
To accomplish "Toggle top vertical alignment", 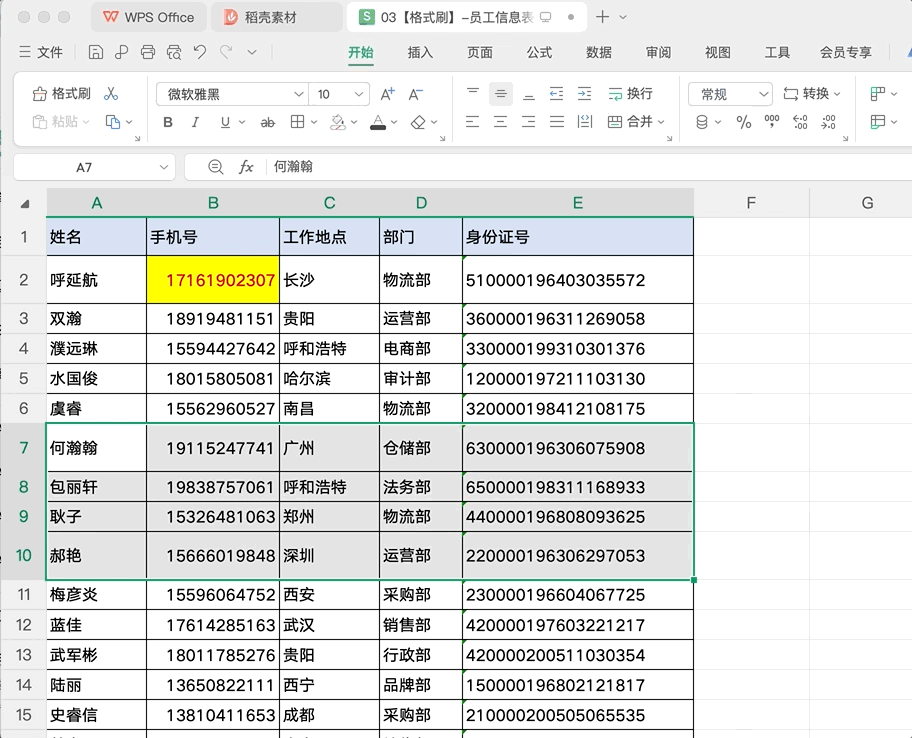I will pos(473,94).
